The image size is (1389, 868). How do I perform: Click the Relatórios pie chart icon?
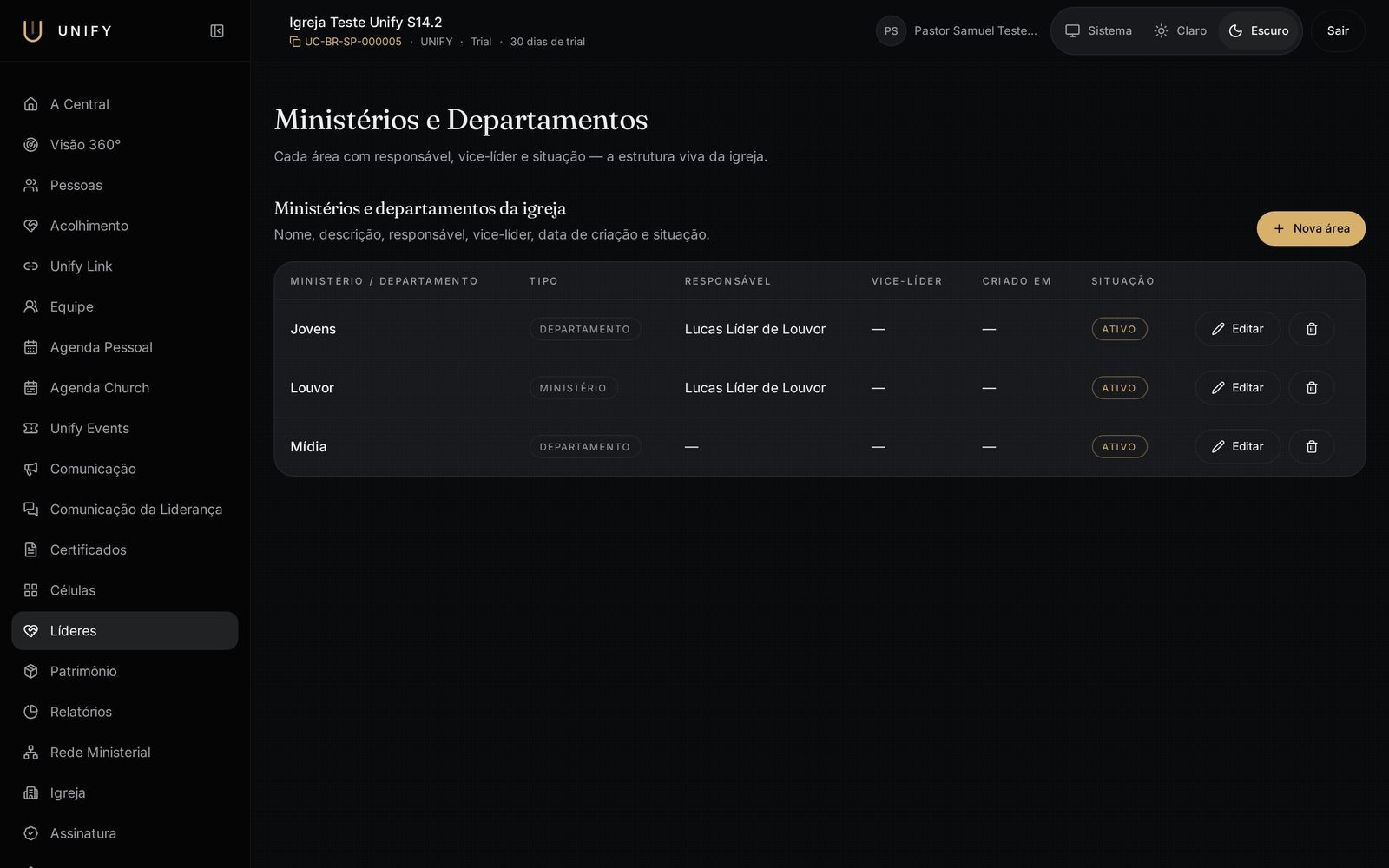[31, 712]
